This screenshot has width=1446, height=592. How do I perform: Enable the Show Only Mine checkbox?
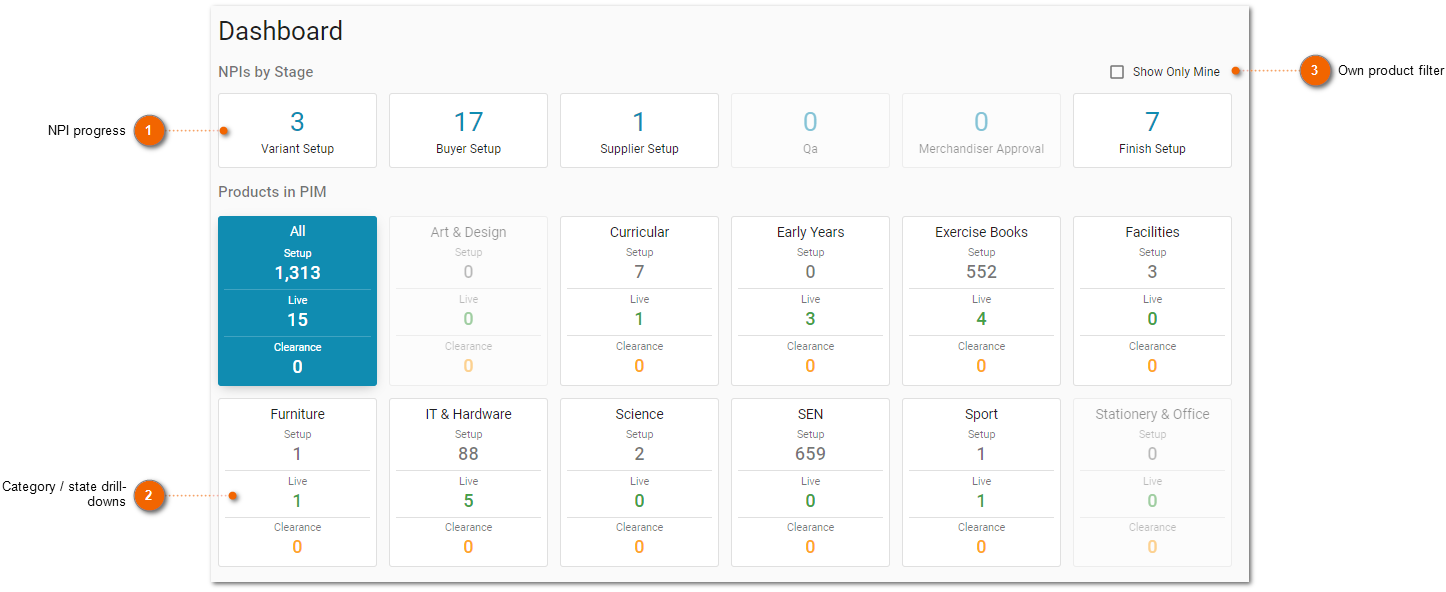pos(1117,72)
